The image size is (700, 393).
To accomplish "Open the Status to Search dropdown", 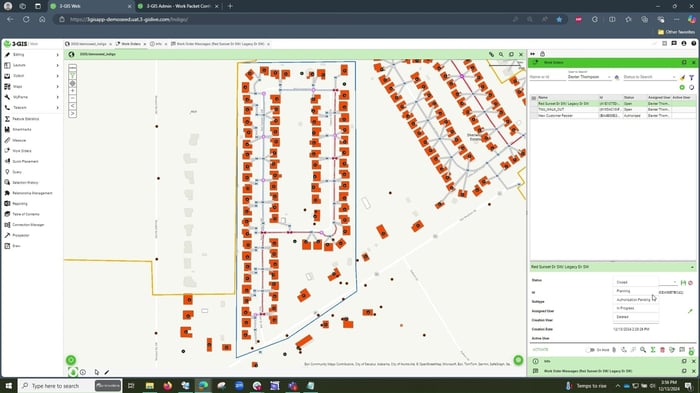I will 649,77.
